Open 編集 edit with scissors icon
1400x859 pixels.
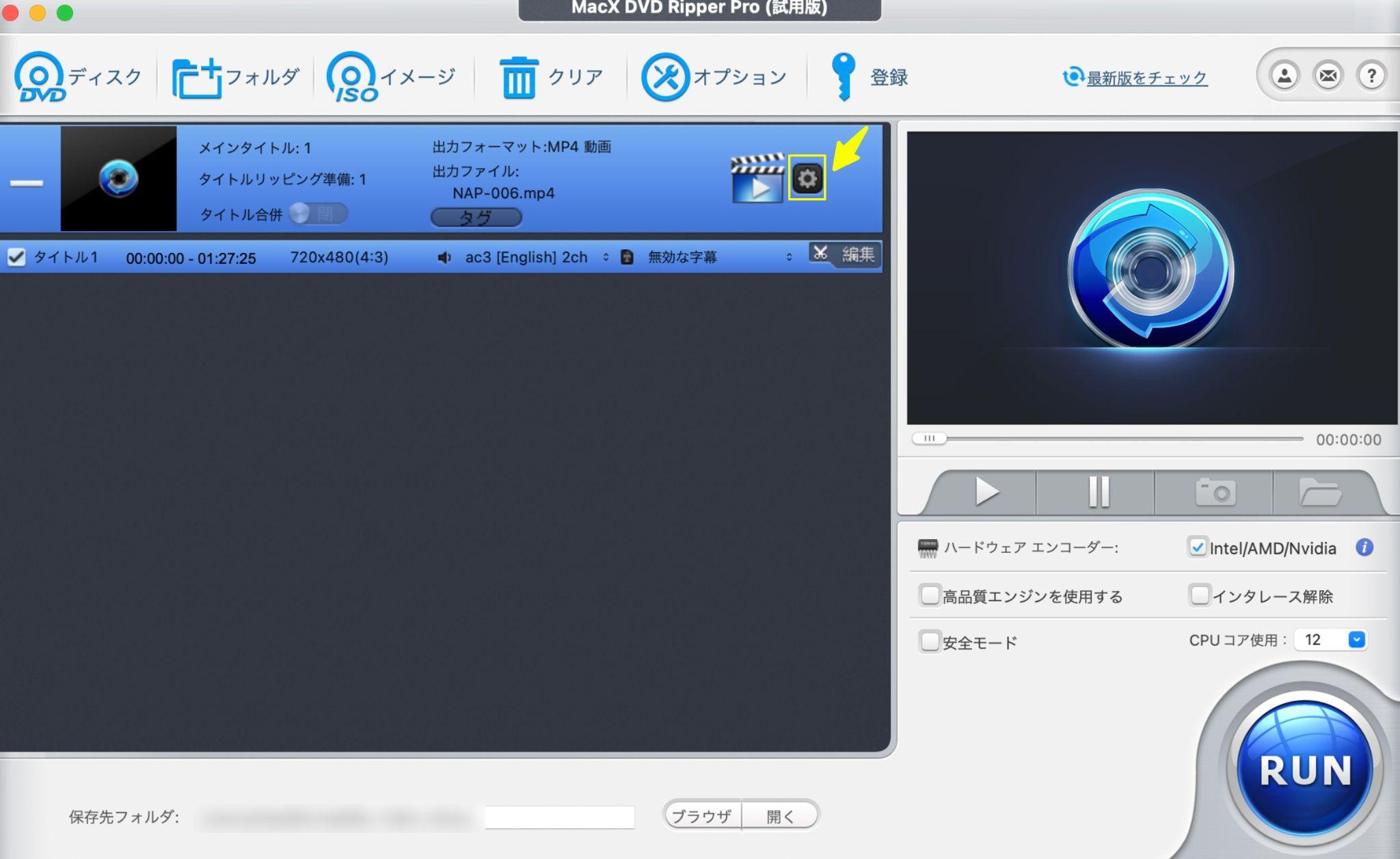pyautogui.click(x=844, y=255)
